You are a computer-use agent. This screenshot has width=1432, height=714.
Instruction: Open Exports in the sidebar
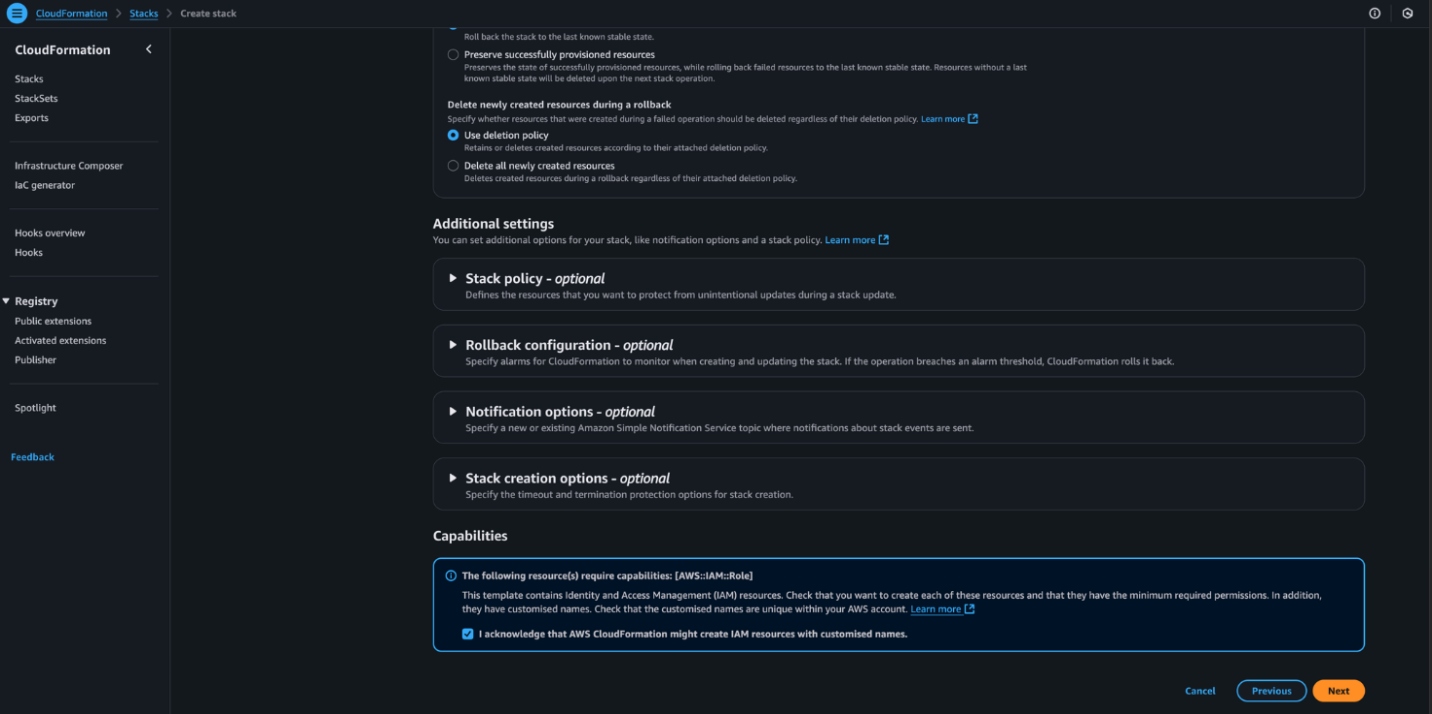pos(31,118)
